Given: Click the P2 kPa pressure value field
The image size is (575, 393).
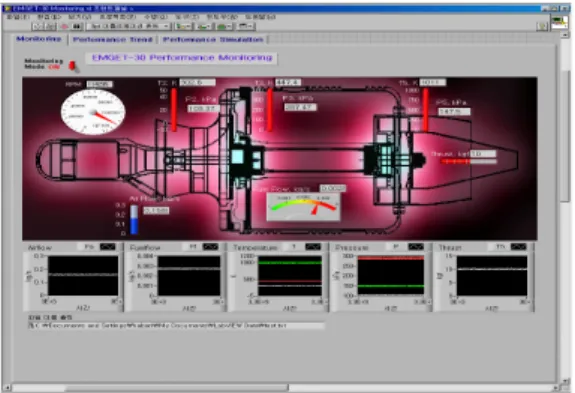Looking at the screenshot, I should coord(204,109).
